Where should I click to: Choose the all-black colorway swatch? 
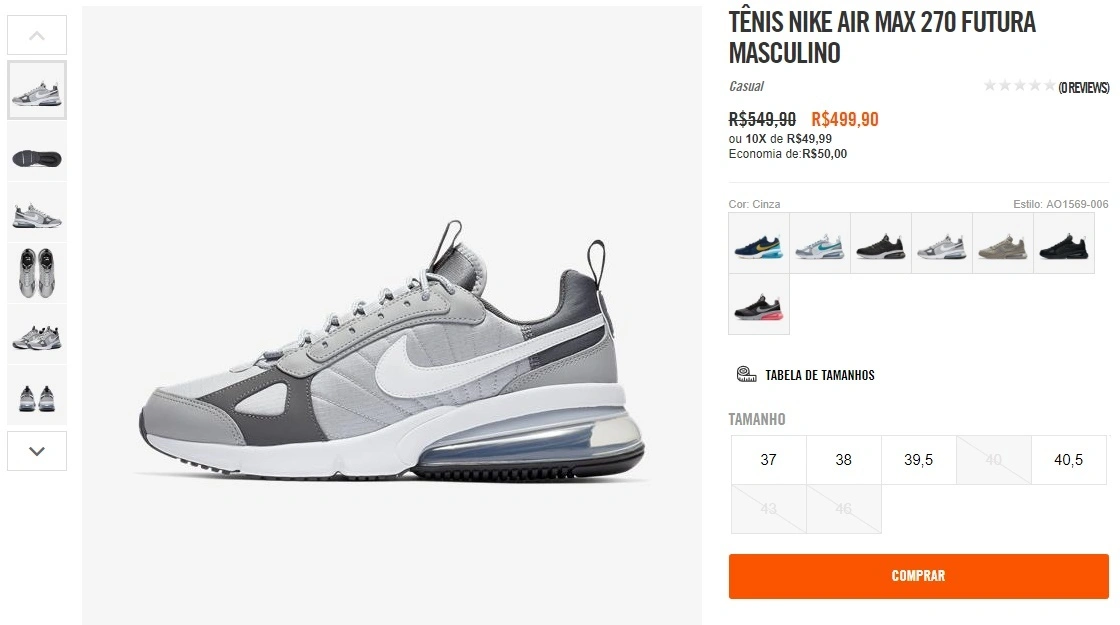click(x=1064, y=243)
